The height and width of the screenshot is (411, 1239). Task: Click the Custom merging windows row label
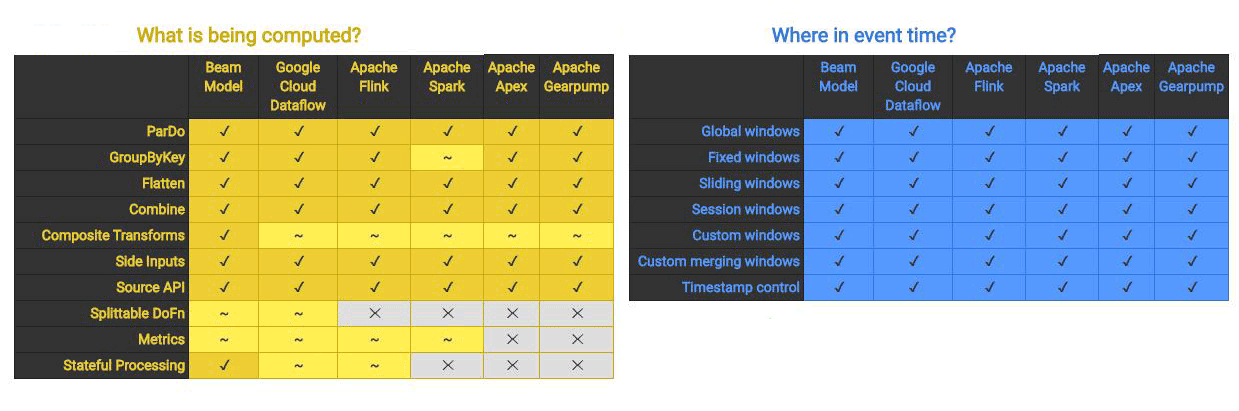[x=719, y=261]
